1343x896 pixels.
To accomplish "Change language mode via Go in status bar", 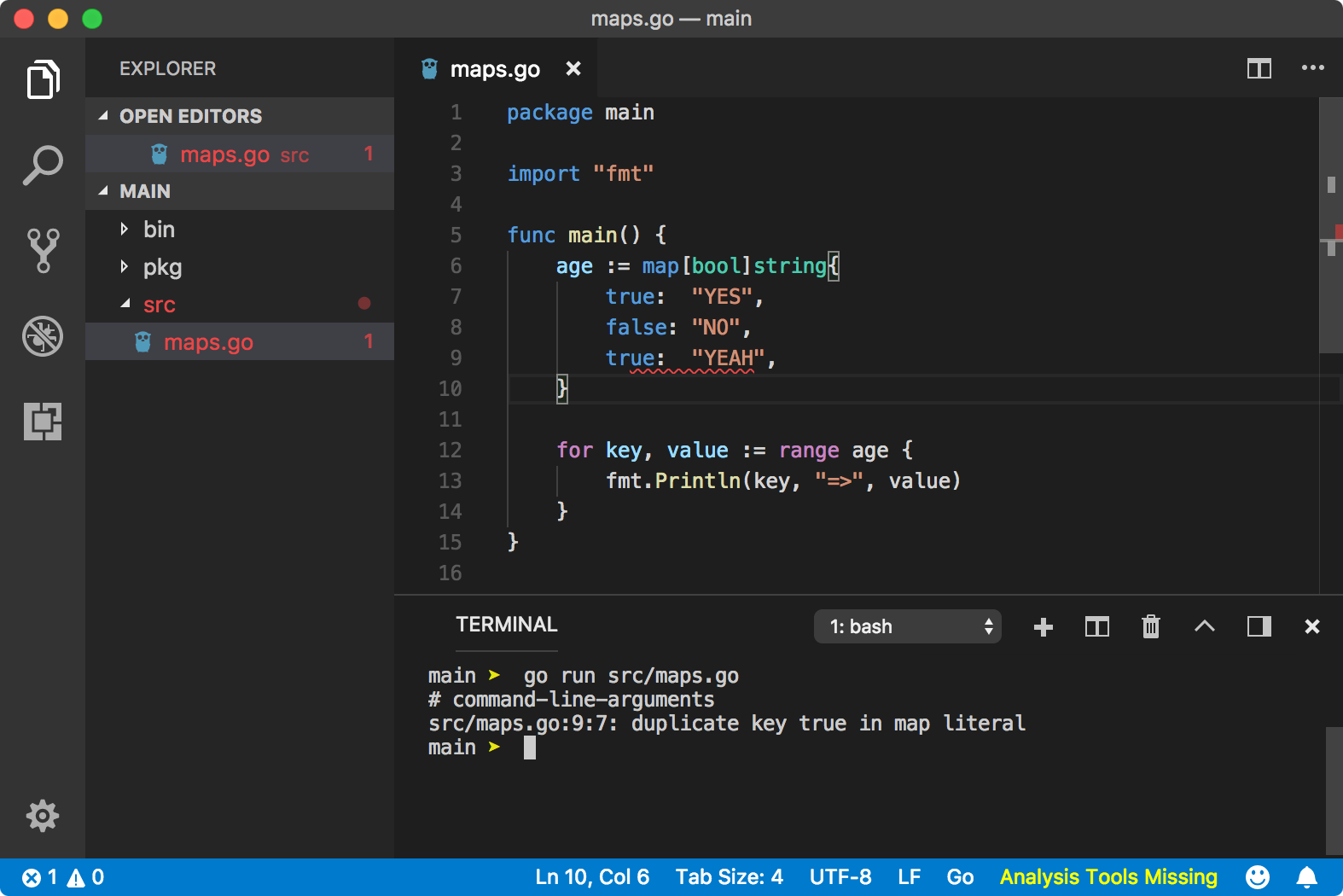I will pos(960,877).
